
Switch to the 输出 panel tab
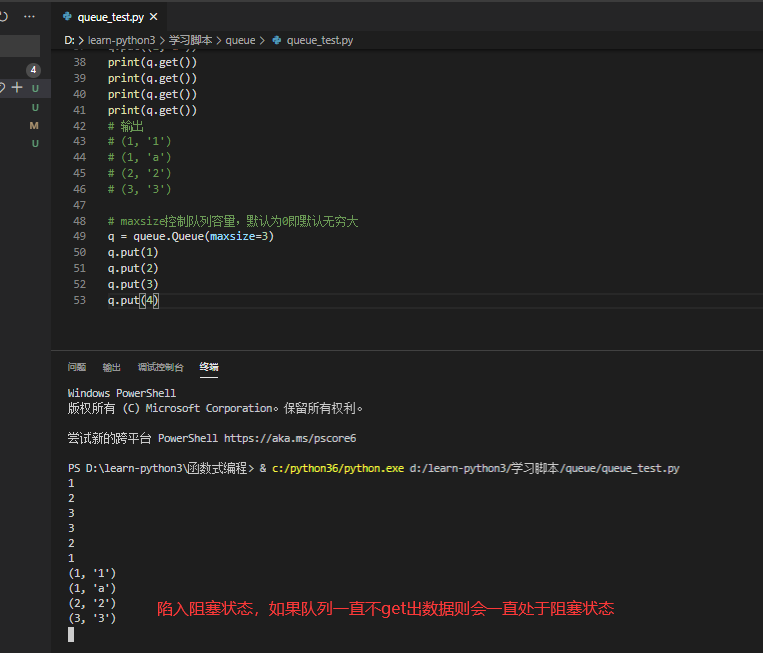click(x=111, y=367)
